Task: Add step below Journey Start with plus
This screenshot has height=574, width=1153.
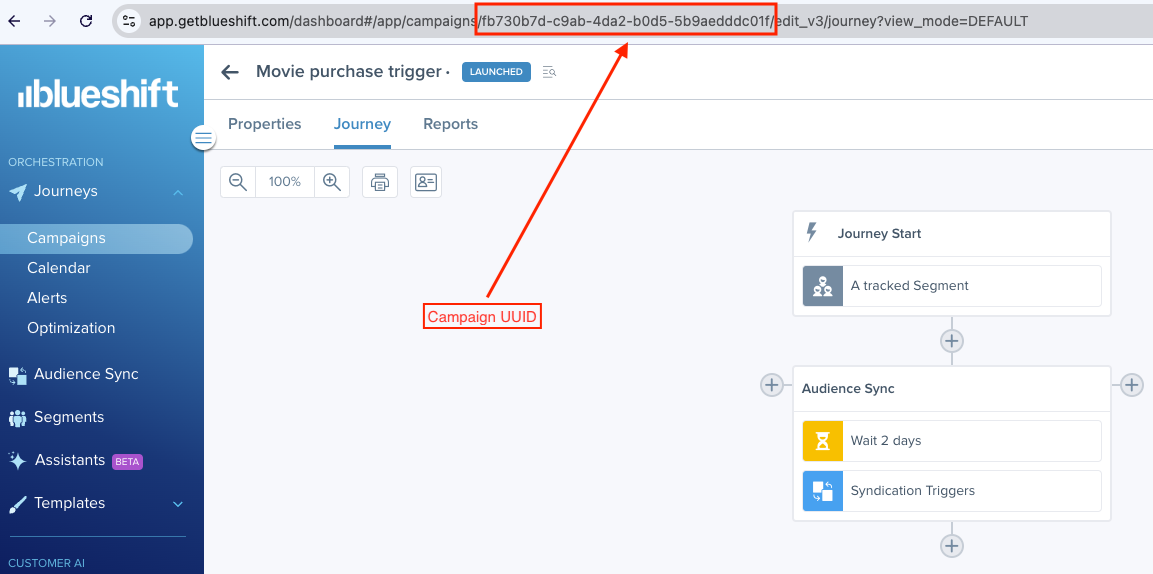Action: click(x=952, y=341)
